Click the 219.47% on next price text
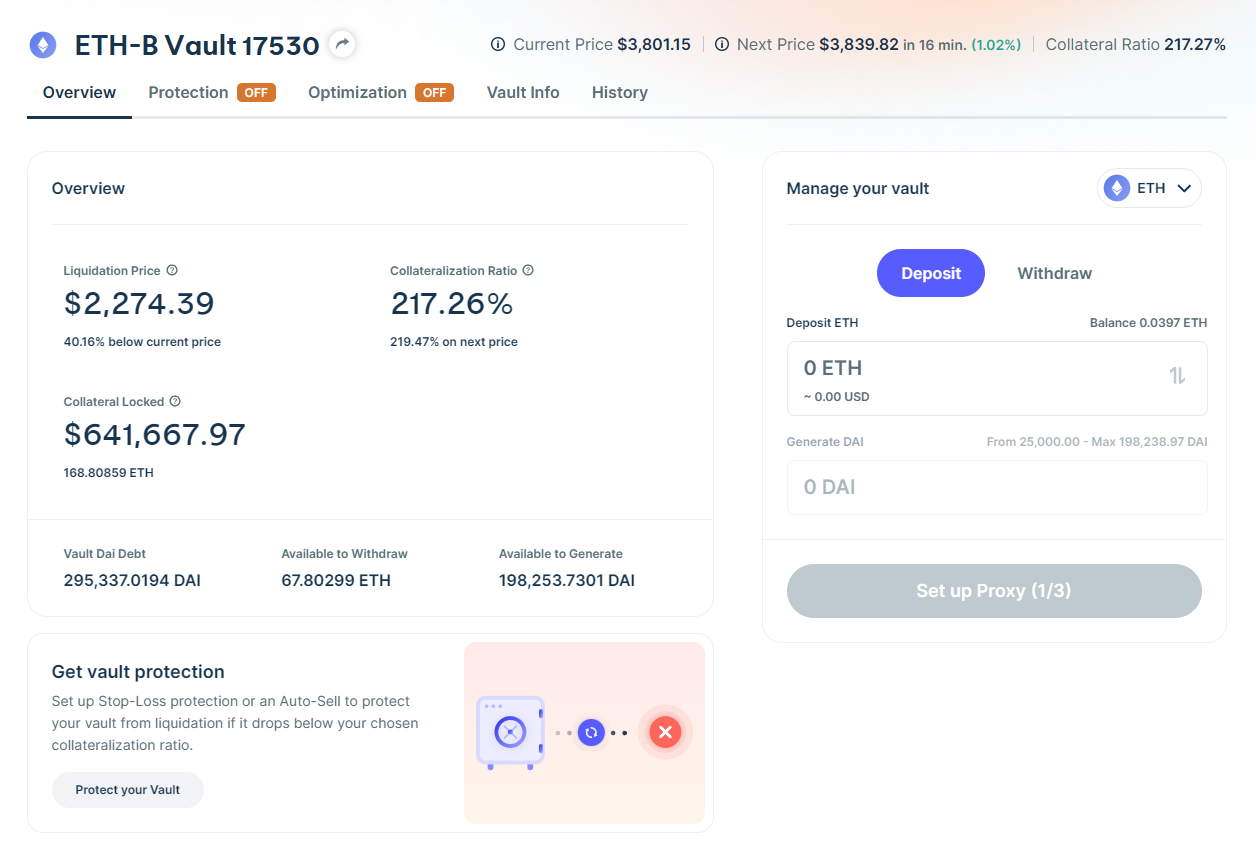1256x857 pixels. tap(454, 342)
